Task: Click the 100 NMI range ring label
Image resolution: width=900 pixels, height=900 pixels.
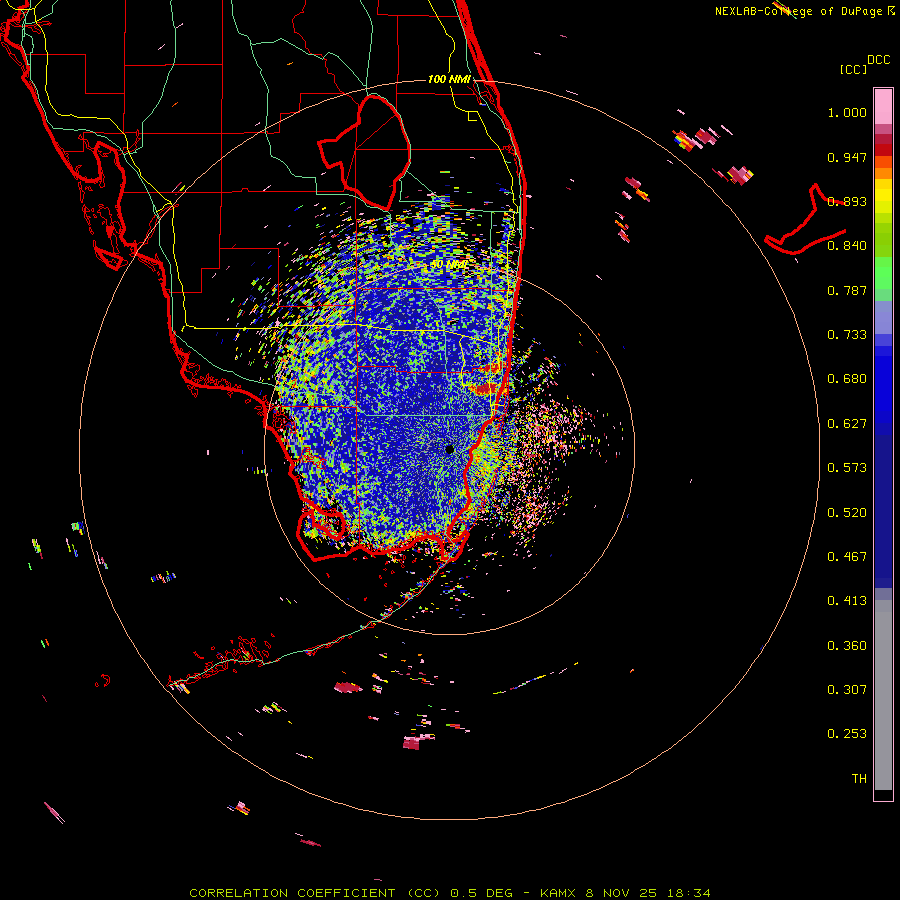Action: 449,79
